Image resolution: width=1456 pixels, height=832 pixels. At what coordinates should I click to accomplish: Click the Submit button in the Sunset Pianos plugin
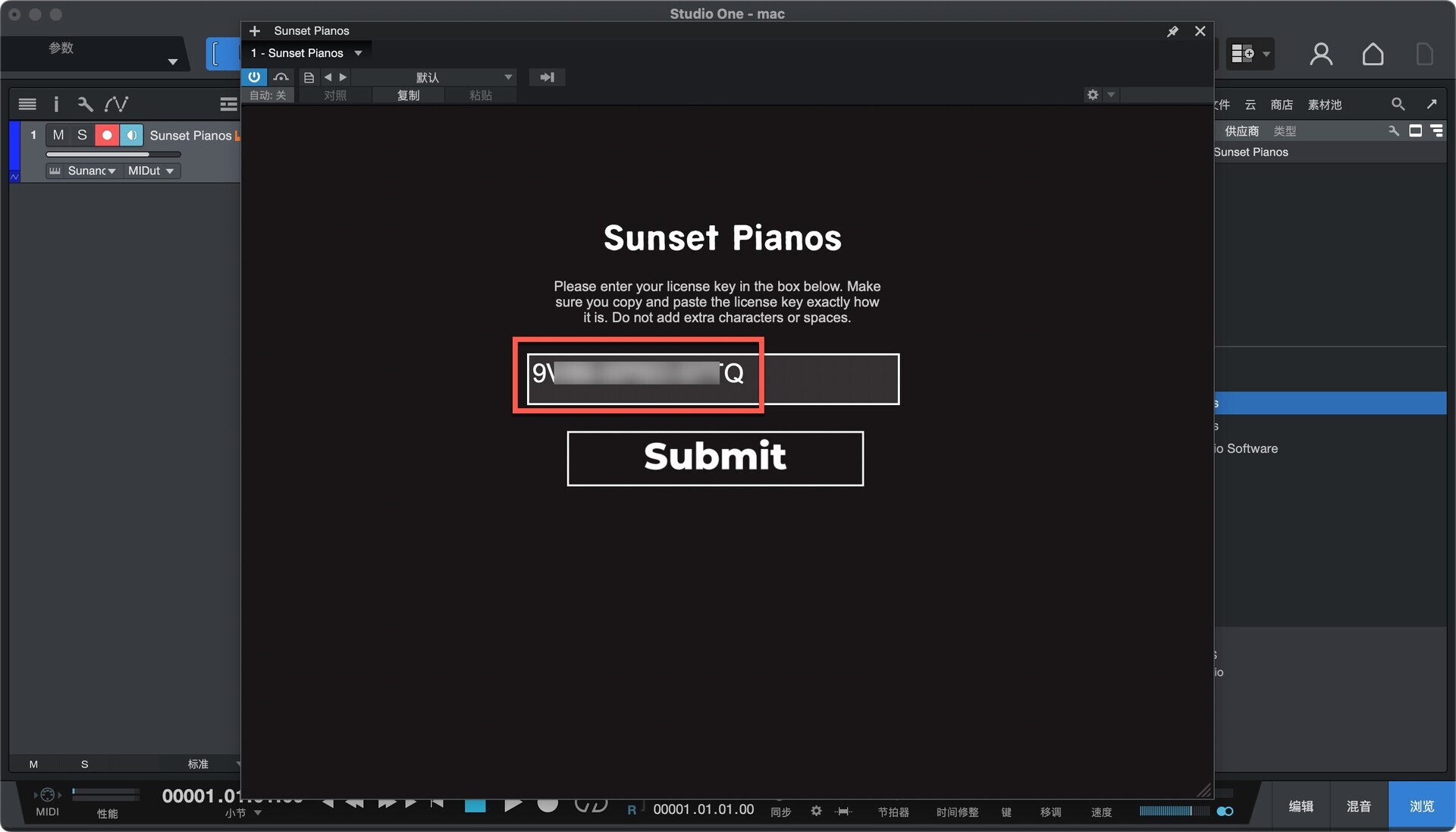(x=715, y=458)
